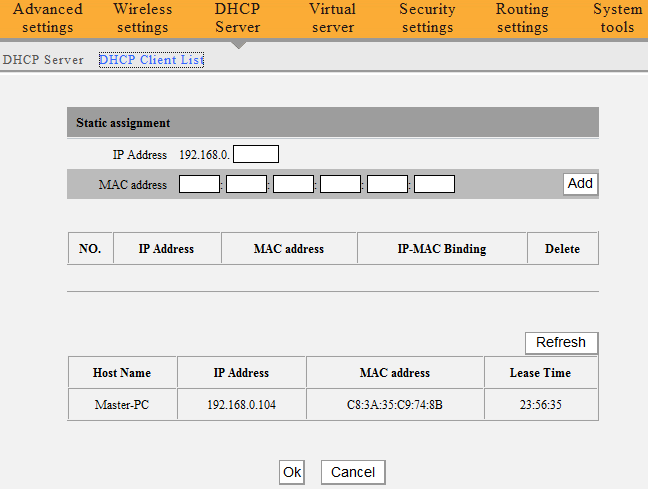Switch to the DHCP Server sub-tab
Screen dimensions: 648x489
click(43, 60)
